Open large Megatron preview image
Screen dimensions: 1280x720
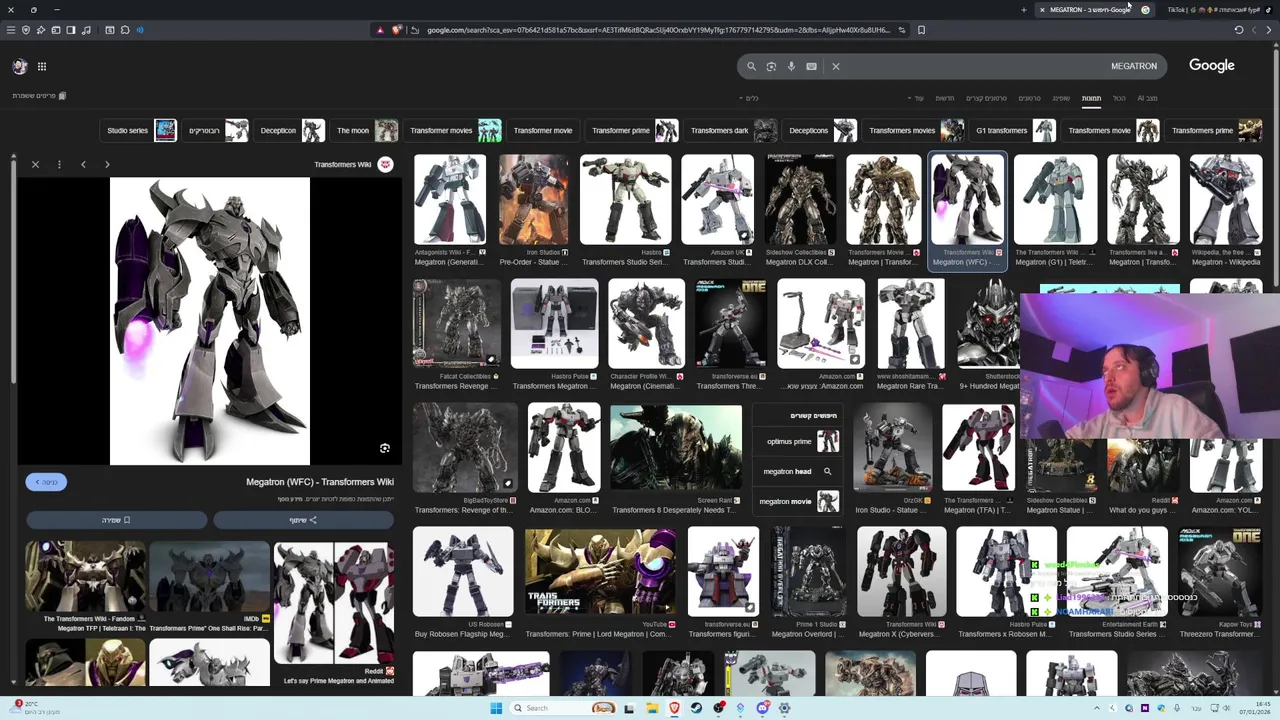[x=210, y=321]
